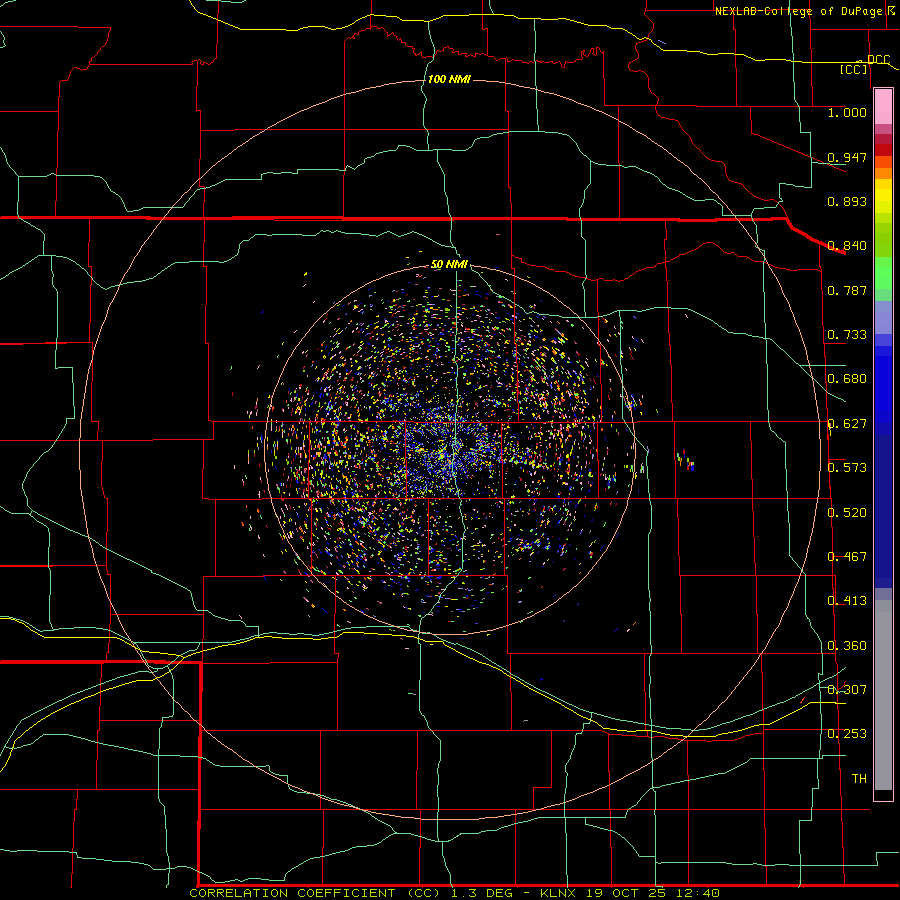Click the isolated echo east of the 50 NMI ring
Image resolution: width=900 pixels, height=900 pixels.
point(685,461)
